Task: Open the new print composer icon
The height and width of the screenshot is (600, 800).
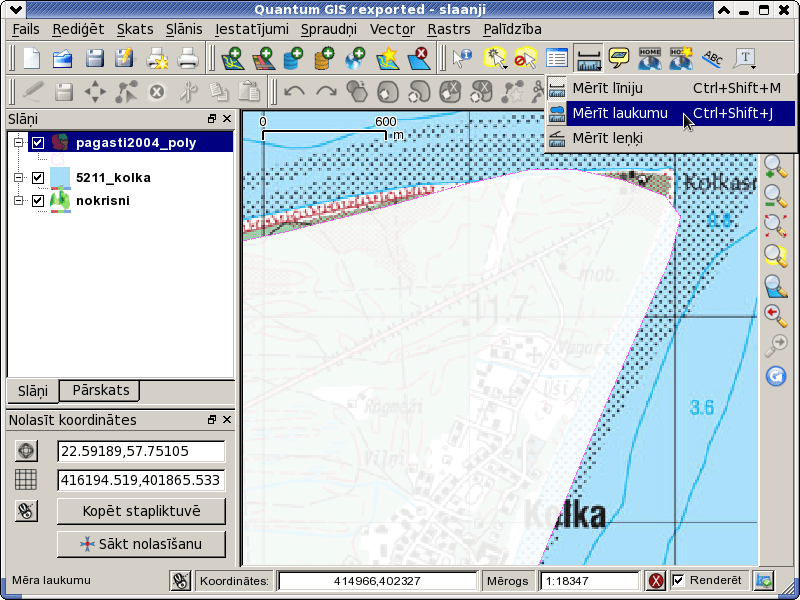Action: click(157, 58)
